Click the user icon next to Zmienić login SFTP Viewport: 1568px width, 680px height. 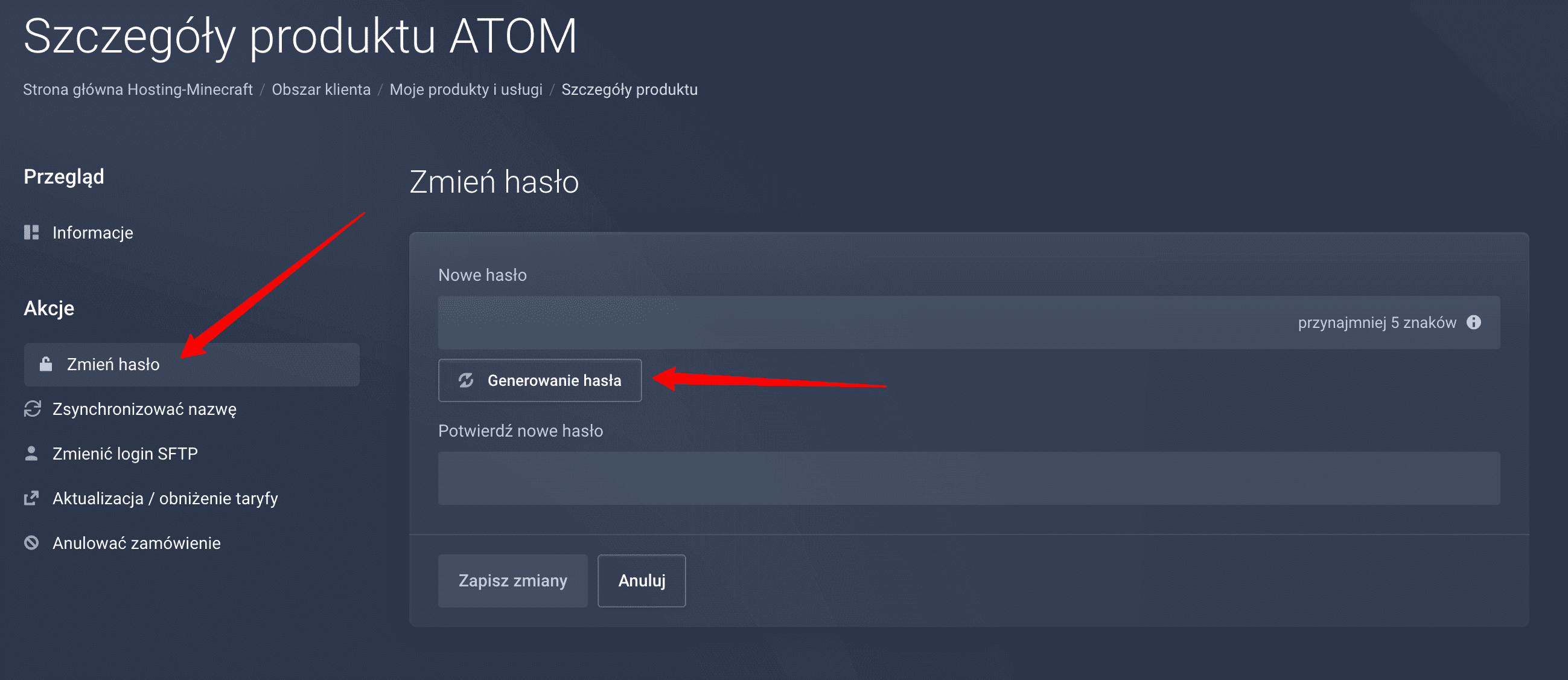click(31, 454)
